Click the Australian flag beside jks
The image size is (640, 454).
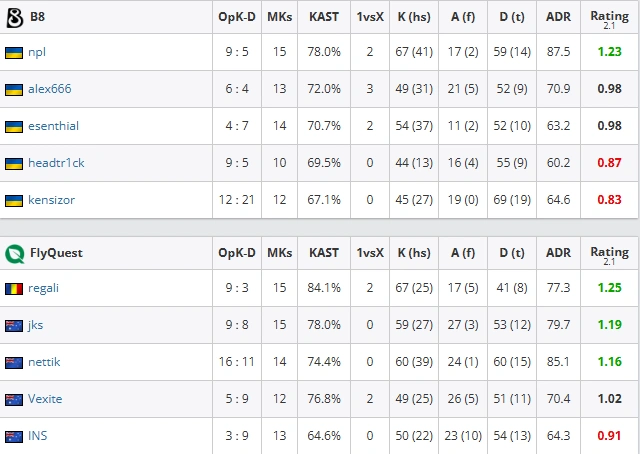(x=14, y=326)
